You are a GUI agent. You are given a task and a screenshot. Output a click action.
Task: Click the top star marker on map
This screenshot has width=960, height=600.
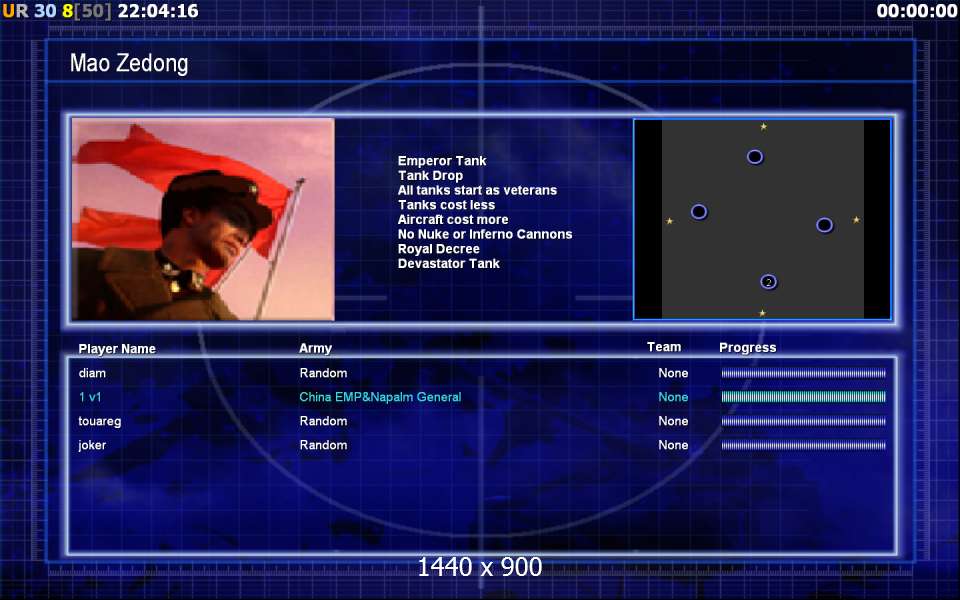pyautogui.click(x=764, y=127)
